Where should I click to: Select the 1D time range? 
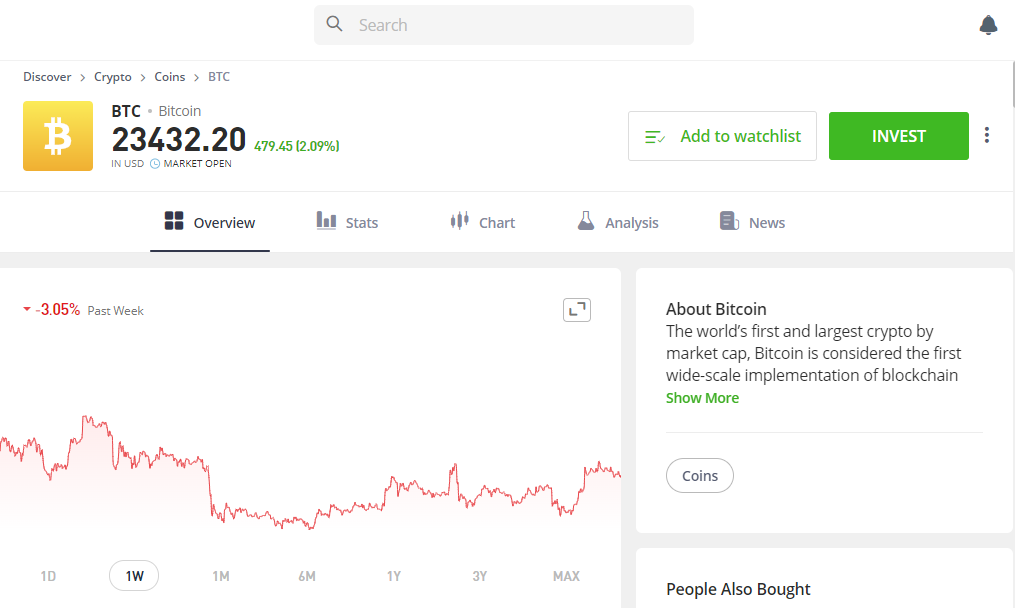pyautogui.click(x=48, y=576)
